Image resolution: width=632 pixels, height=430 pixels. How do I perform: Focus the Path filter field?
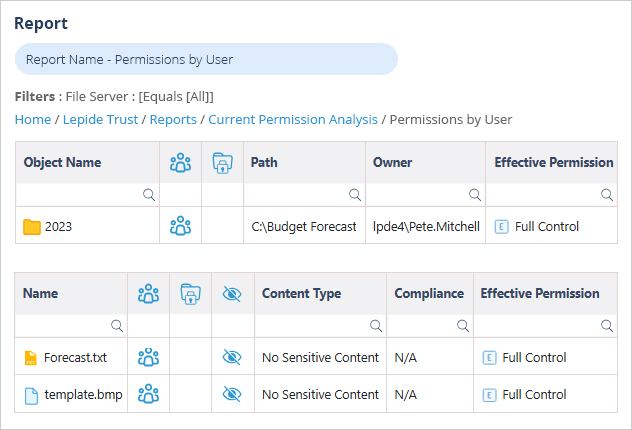[x=304, y=195]
